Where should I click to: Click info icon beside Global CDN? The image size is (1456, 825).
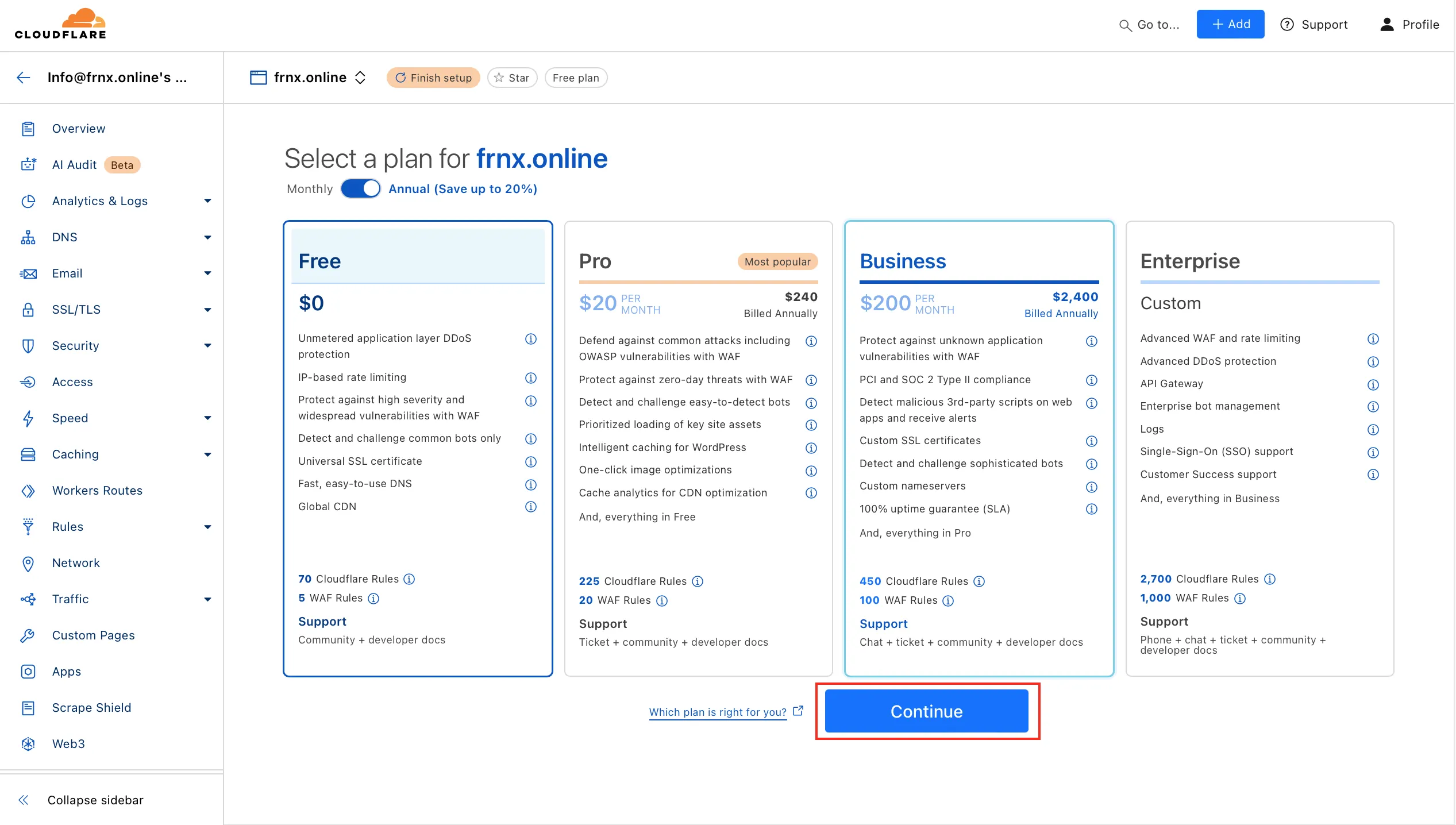point(531,507)
